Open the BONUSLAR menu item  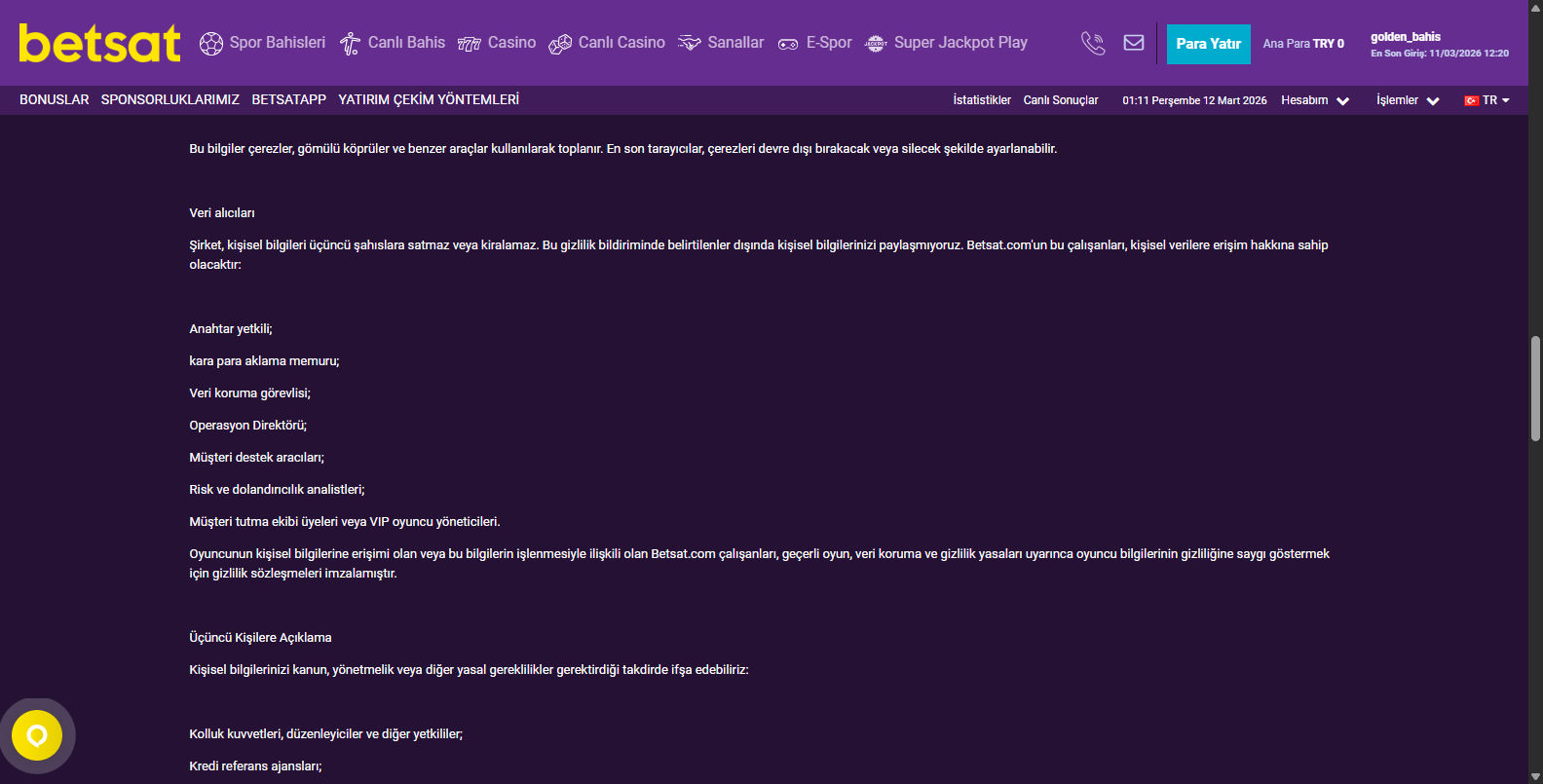click(55, 99)
